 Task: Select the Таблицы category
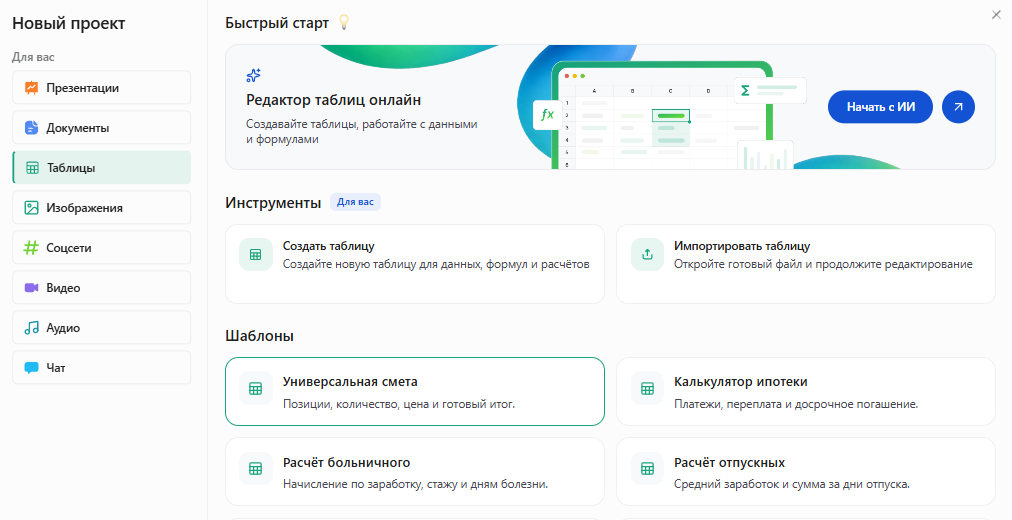click(x=101, y=167)
